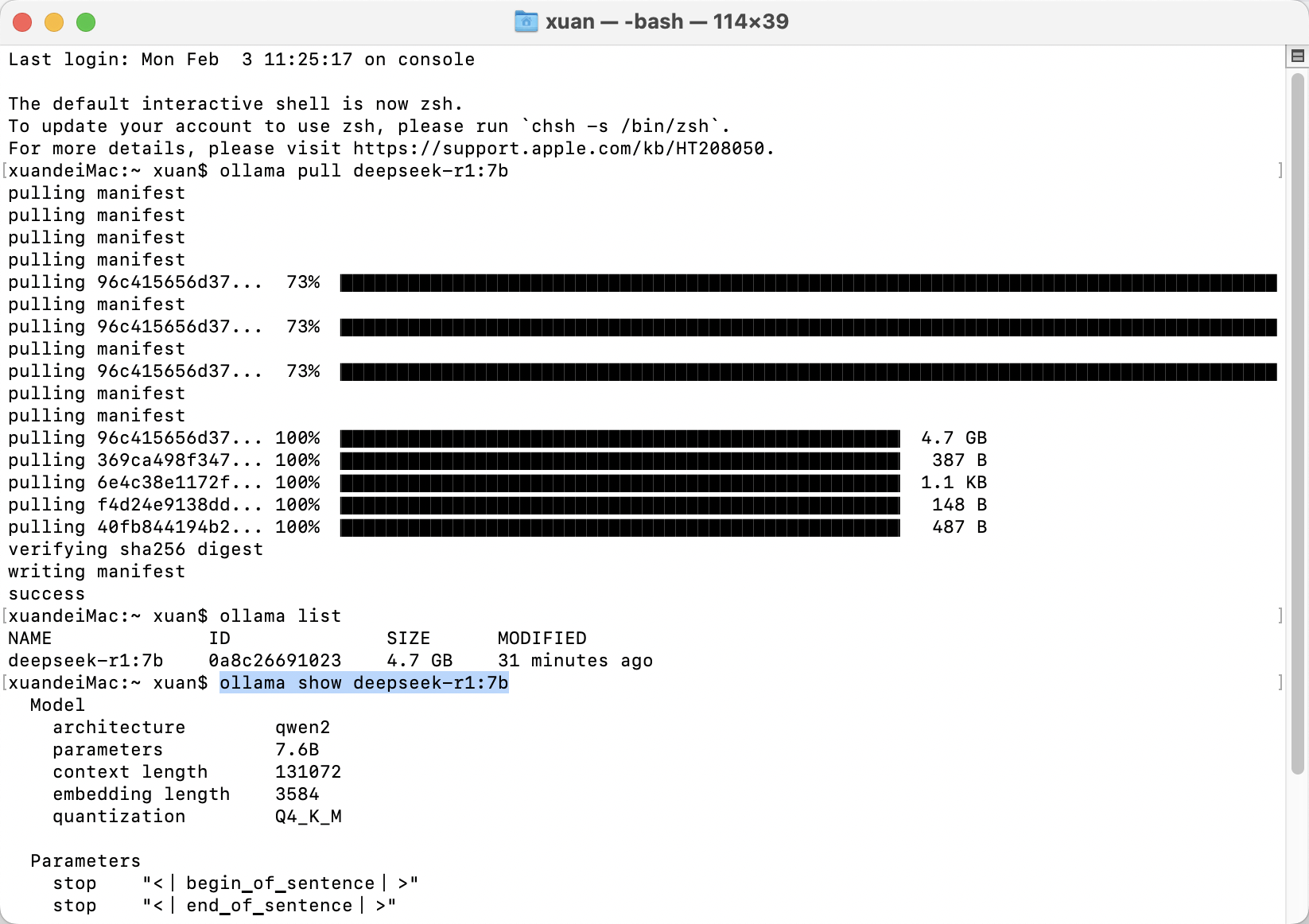The image size is (1309, 924).
Task: Click the '1.1 KB' size value
Action: pyautogui.click(x=954, y=483)
